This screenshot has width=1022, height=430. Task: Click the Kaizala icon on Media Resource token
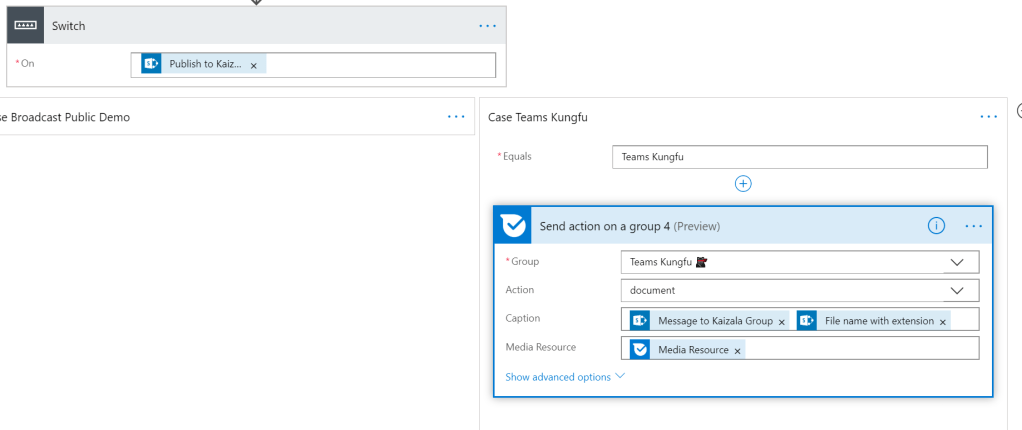pyautogui.click(x=639, y=349)
